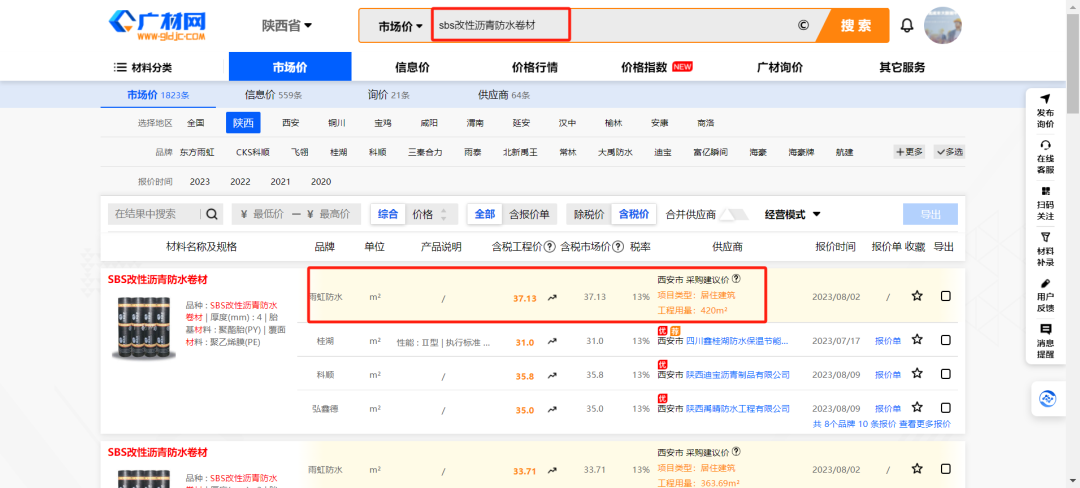Check export box for 雨虹防水 37.13 row
Screen dimensions: 1080x488
[946, 296]
